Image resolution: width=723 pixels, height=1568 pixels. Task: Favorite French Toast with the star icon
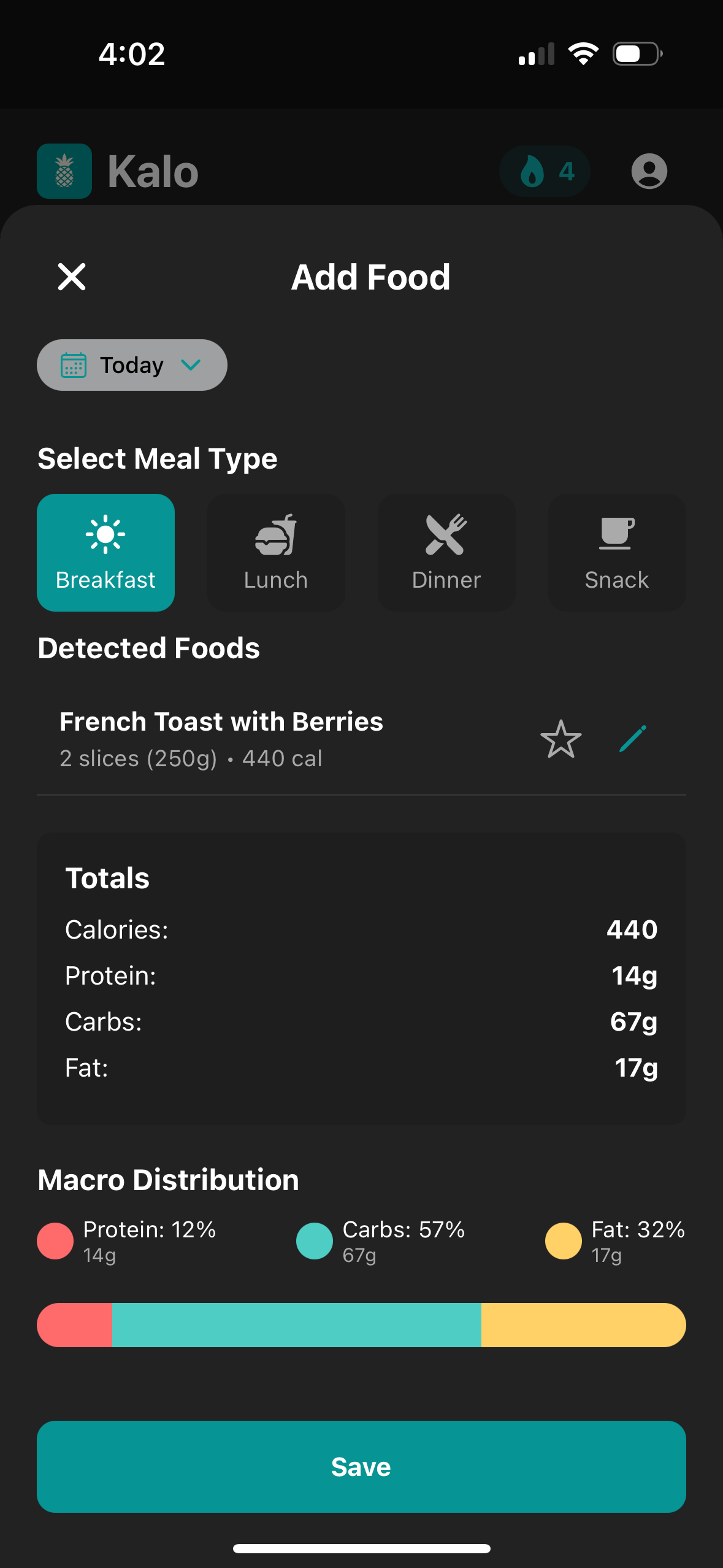(560, 739)
